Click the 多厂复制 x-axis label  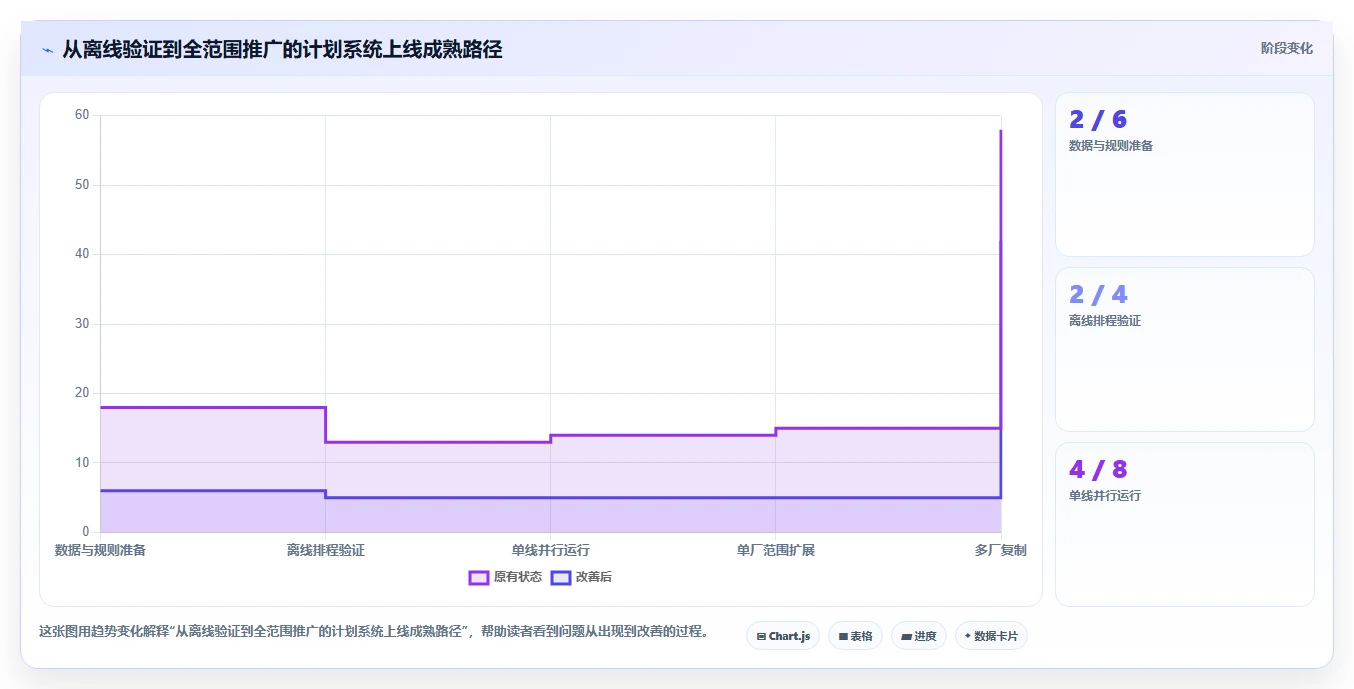tap(1001, 550)
